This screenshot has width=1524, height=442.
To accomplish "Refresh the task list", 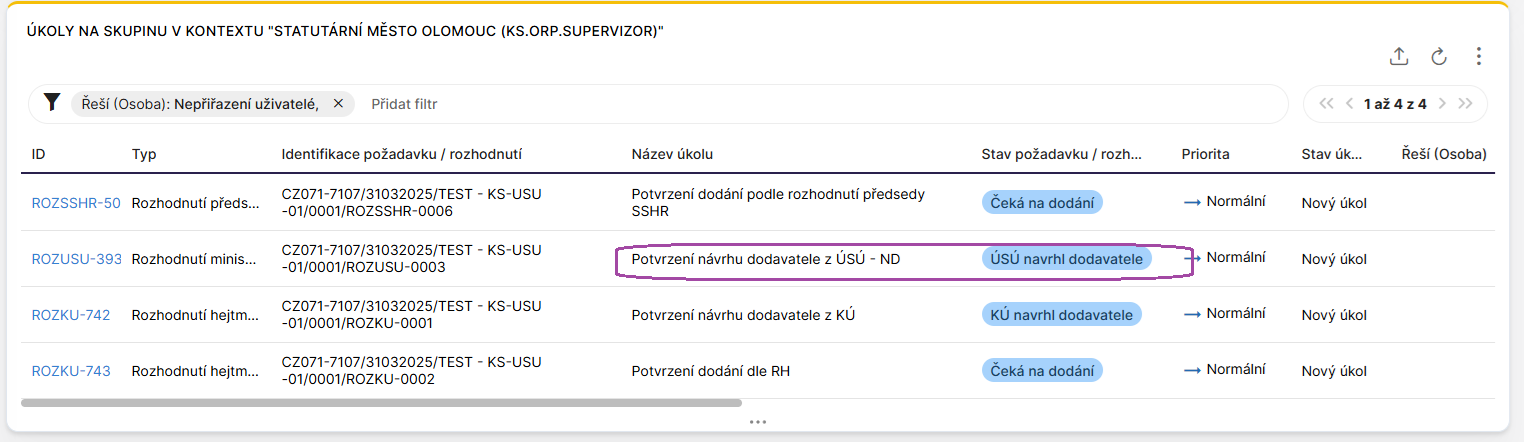I will pyautogui.click(x=1439, y=56).
